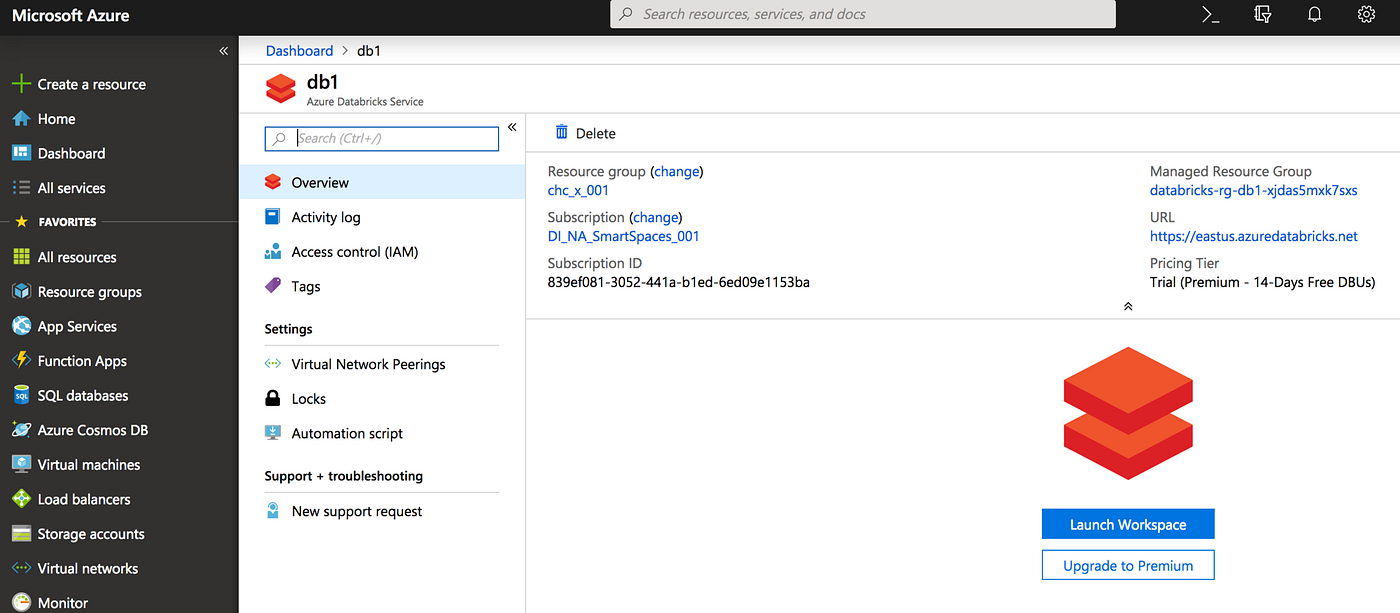Collapse the essentials pane with the caret
This screenshot has width=1400, height=613.
(x=1128, y=305)
